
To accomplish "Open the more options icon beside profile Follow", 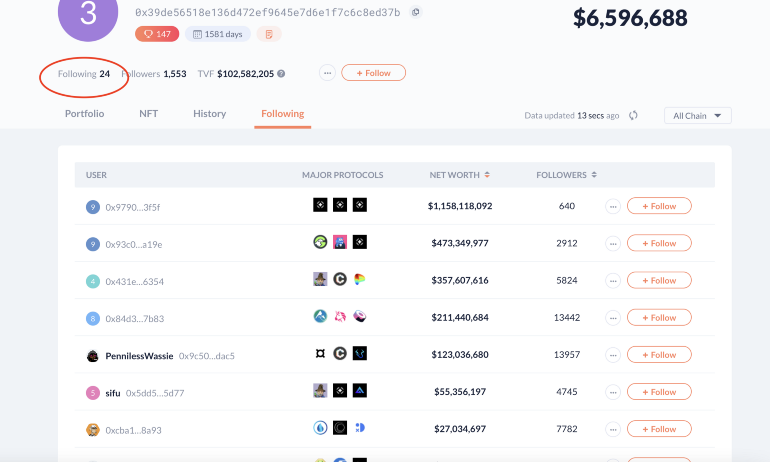I will (x=327, y=73).
